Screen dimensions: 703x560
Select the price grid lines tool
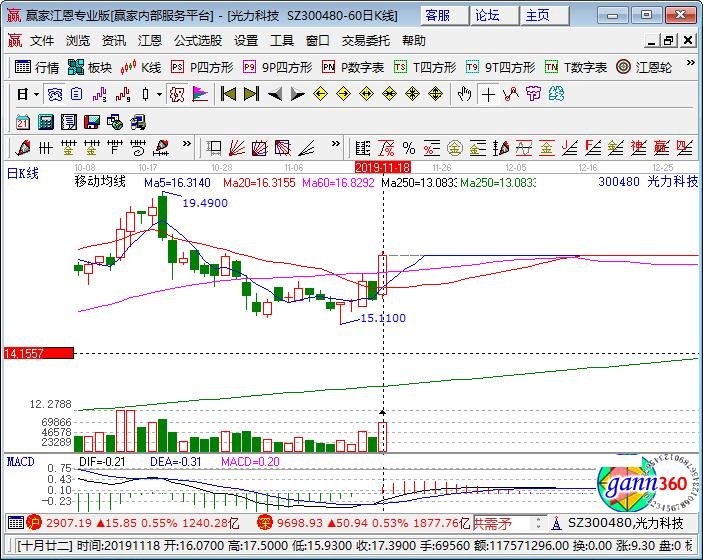tap(362, 148)
